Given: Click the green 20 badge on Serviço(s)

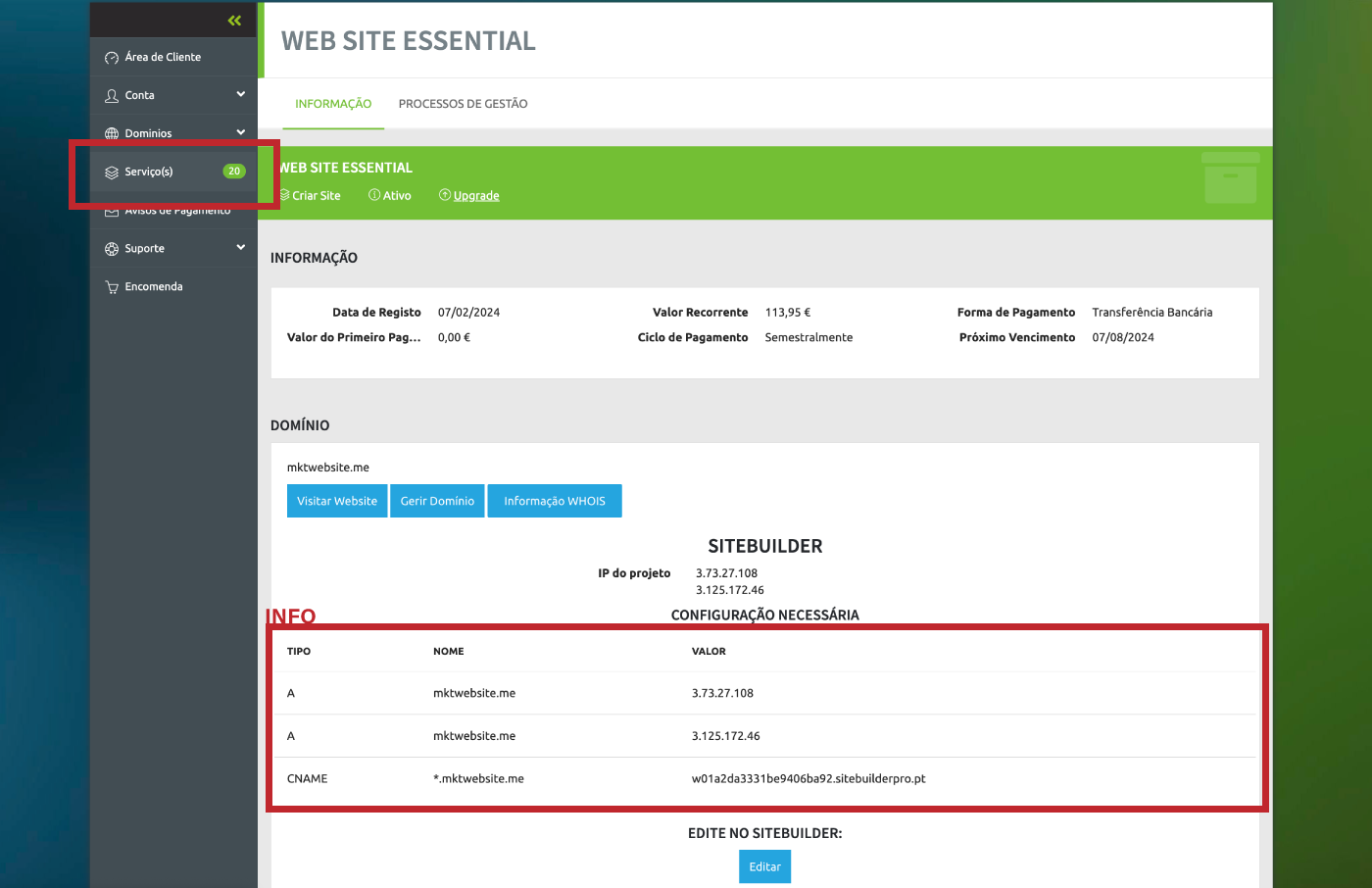Looking at the screenshot, I should coord(234,172).
